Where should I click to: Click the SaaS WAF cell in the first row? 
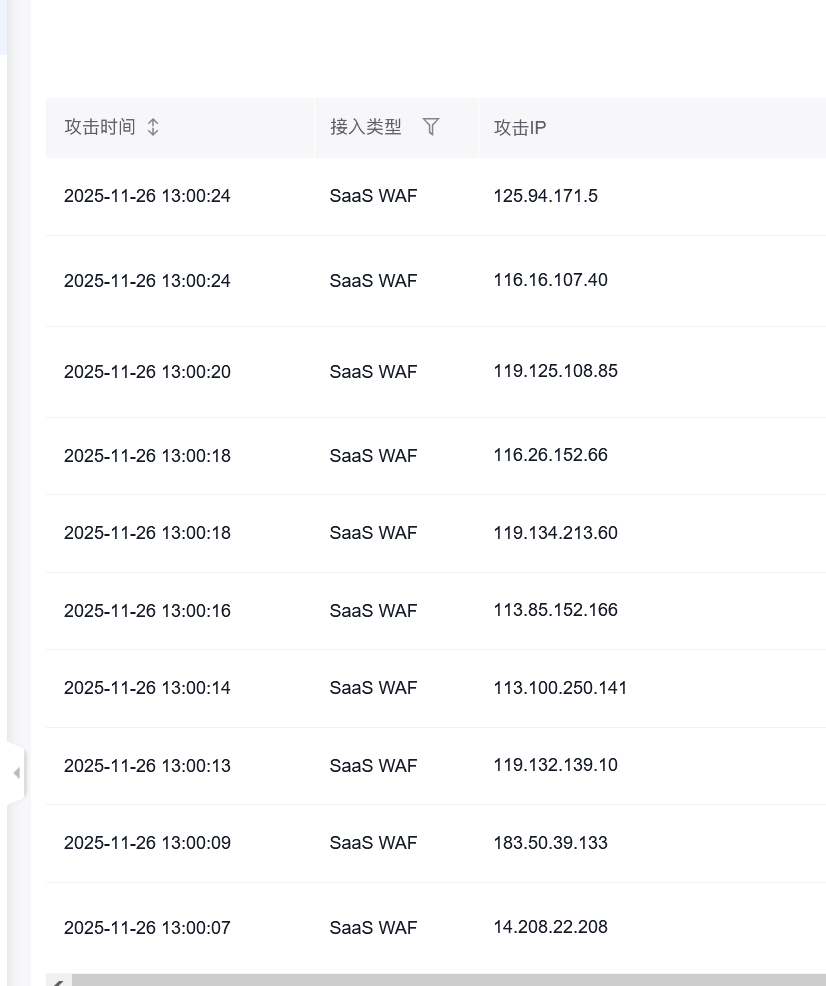[x=373, y=196]
